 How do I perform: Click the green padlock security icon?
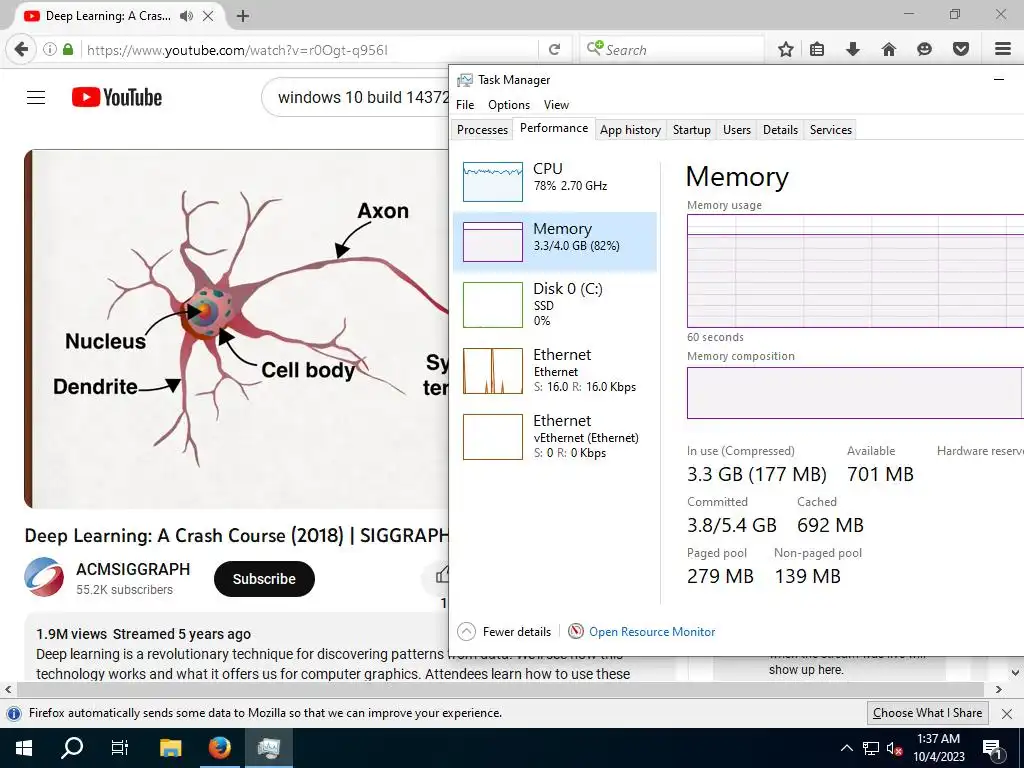click(68, 50)
